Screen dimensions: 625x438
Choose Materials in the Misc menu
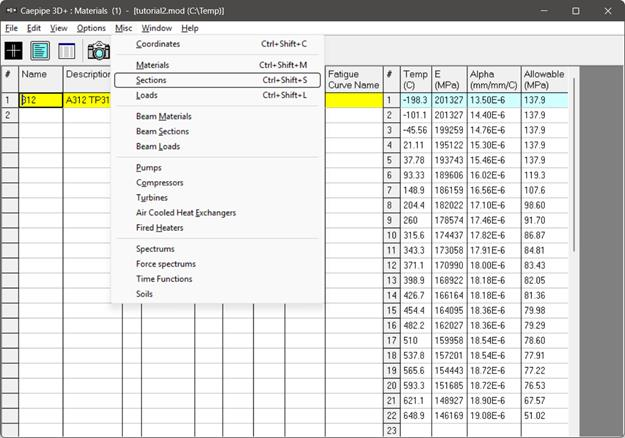(217, 65)
